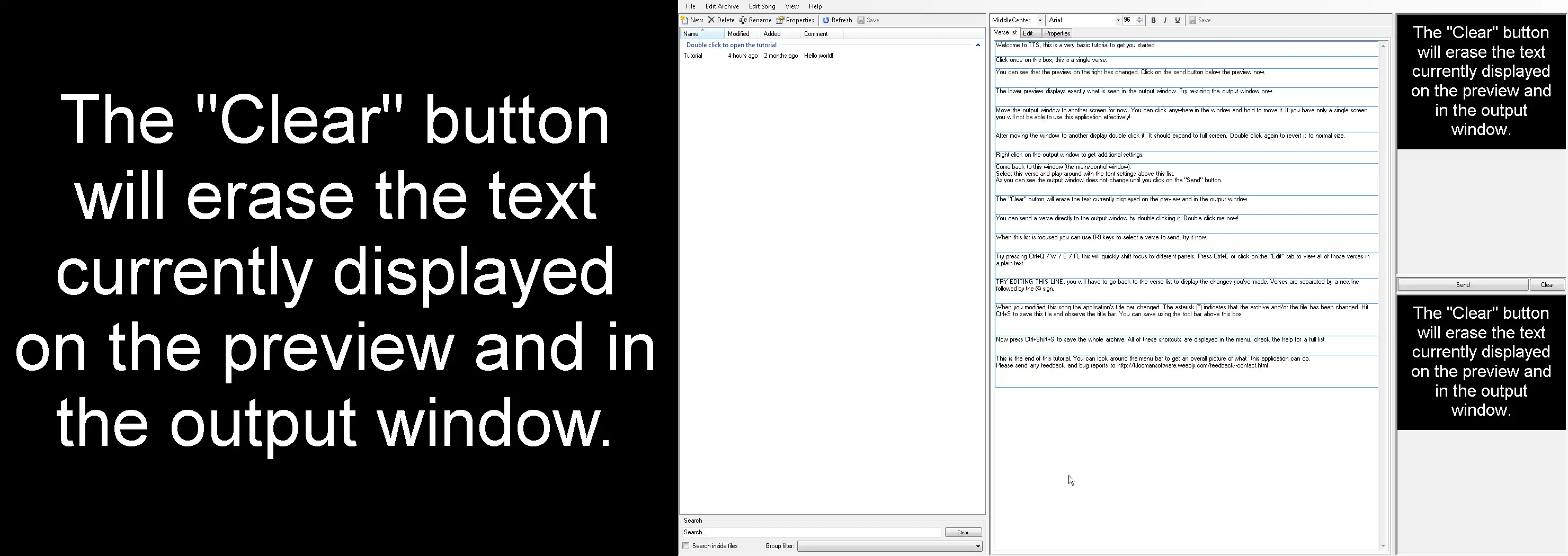Select the 'Right click on the output window' verse
The image size is (1568, 556).
[1187, 157]
